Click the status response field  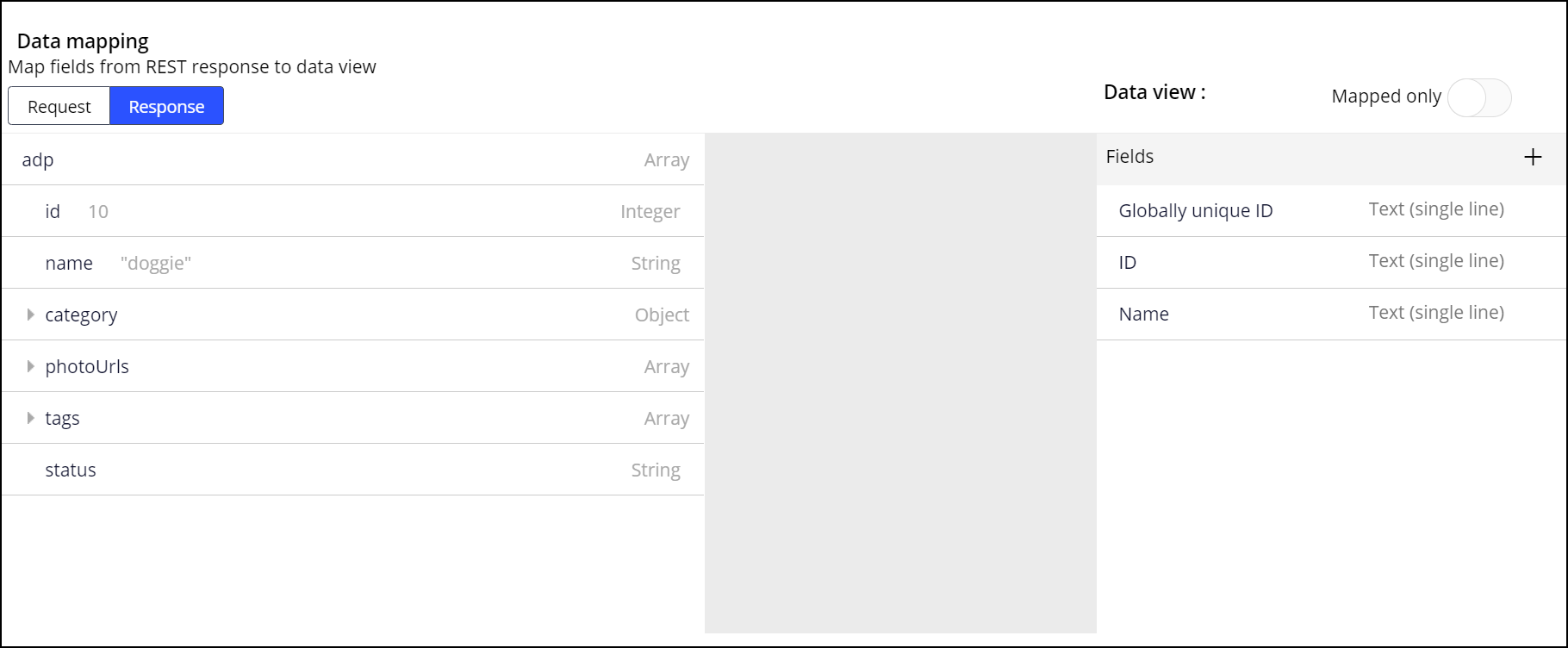71,470
